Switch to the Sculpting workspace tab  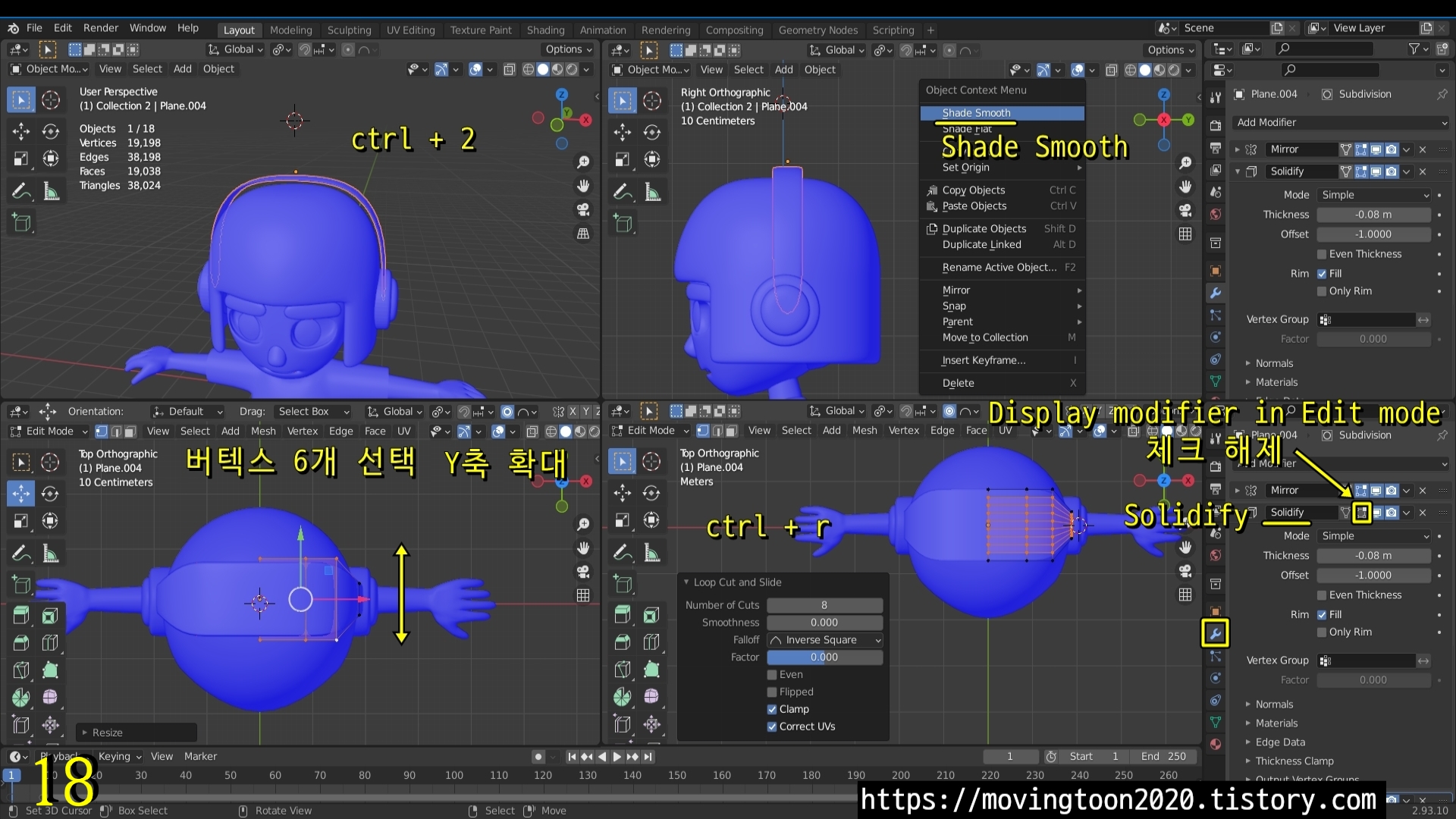pyautogui.click(x=349, y=30)
